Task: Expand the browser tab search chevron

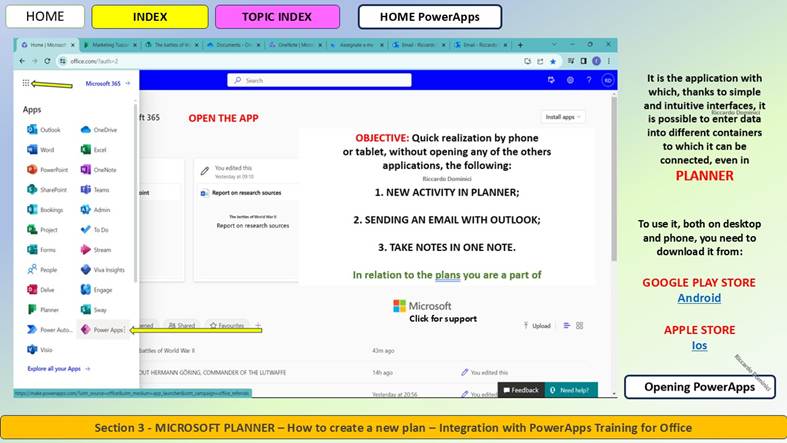Action: [x=554, y=45]
